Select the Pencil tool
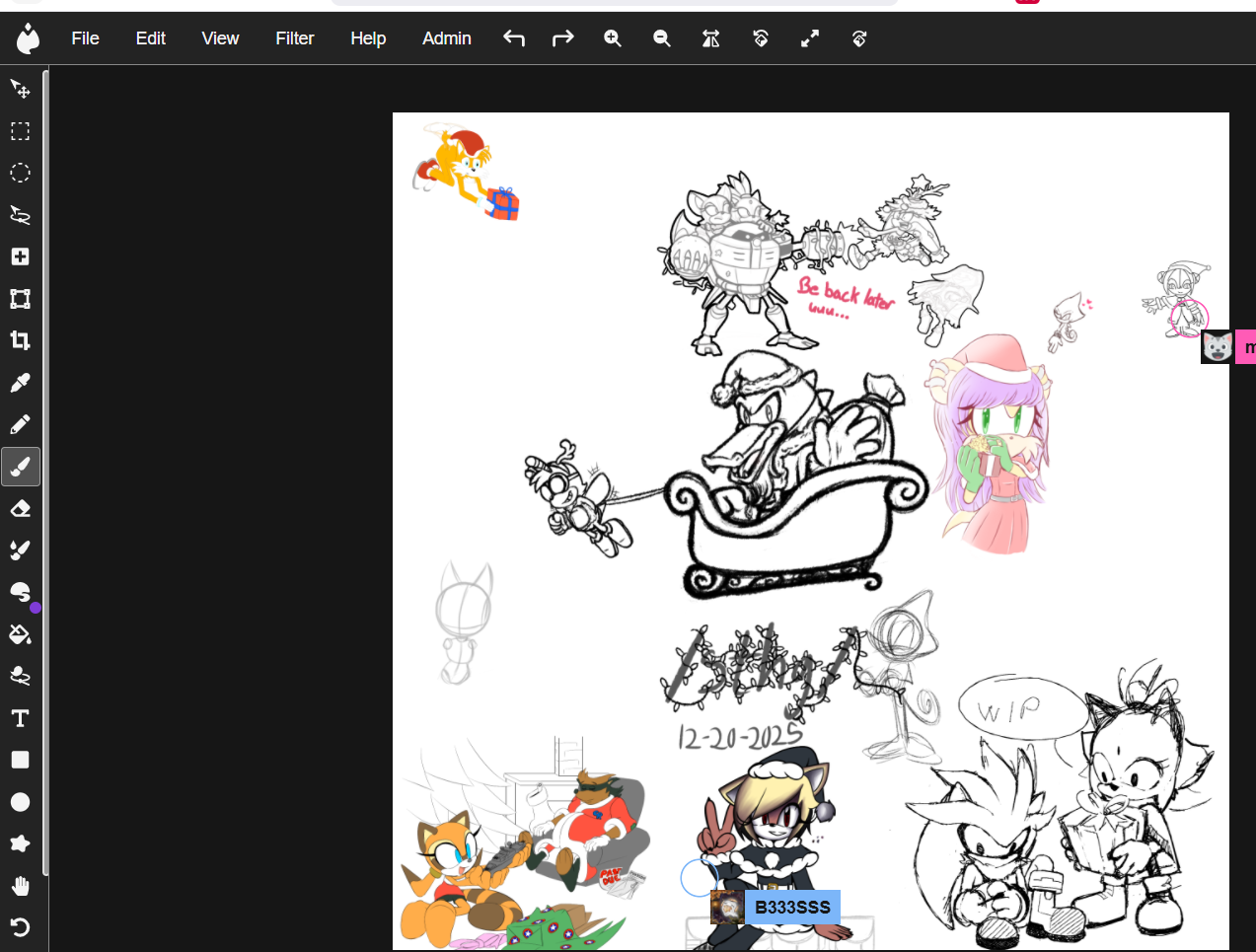The image size is (1256, 952). pyautogui.click(x=20, y=424)
